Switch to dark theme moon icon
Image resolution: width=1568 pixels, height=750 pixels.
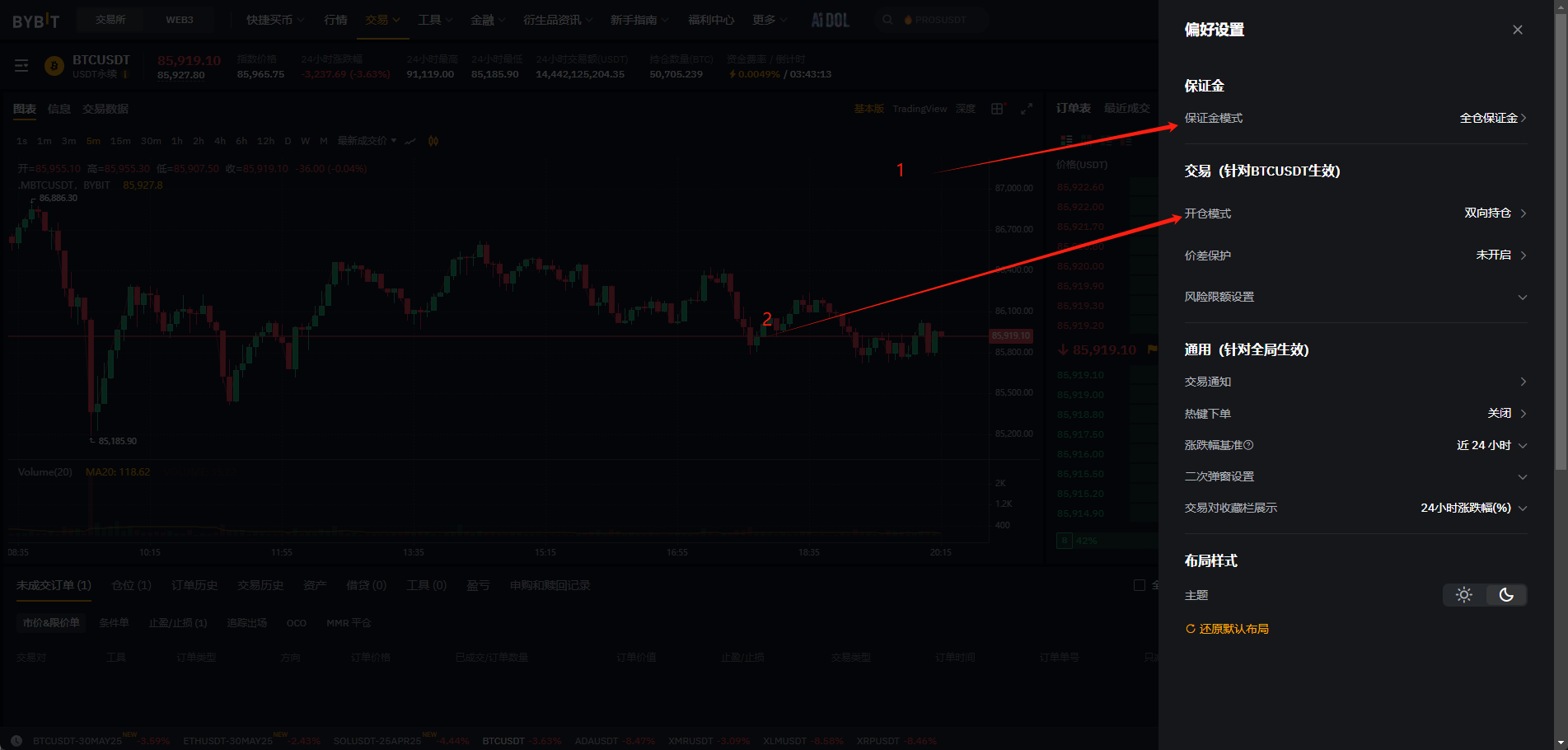1506,595
